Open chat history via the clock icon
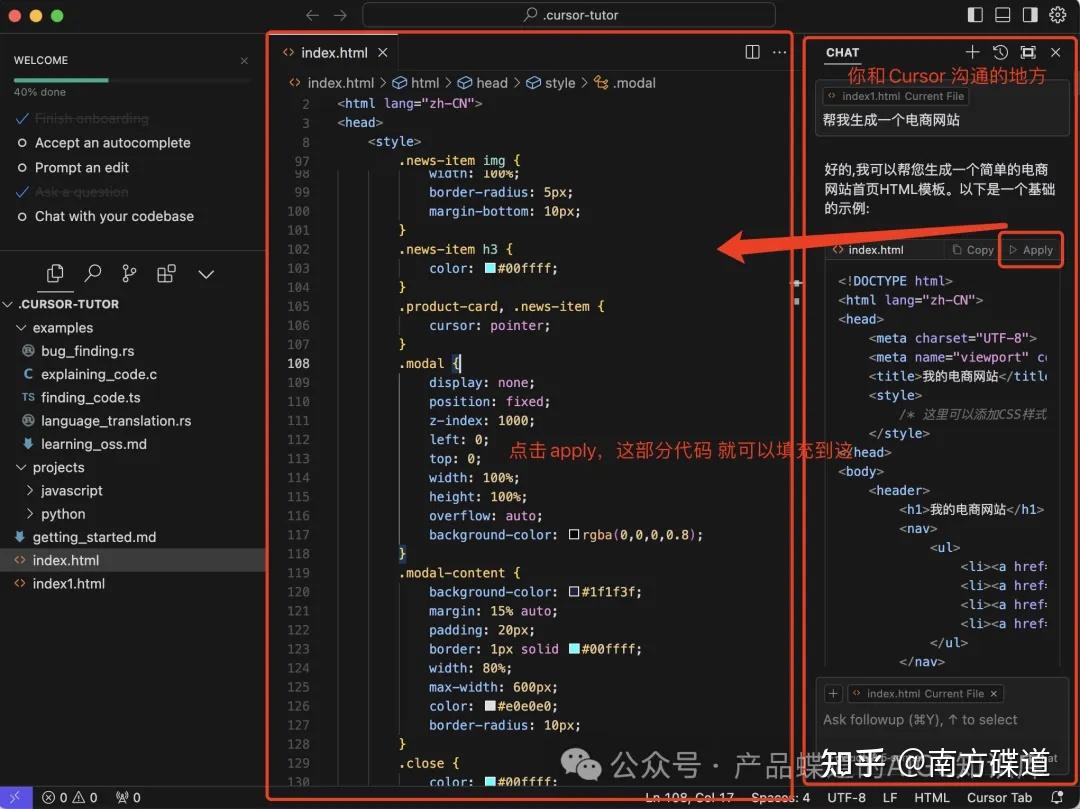Image resolution: width=1080 pixels, height=809 pixels. click(x=998, y=52)
